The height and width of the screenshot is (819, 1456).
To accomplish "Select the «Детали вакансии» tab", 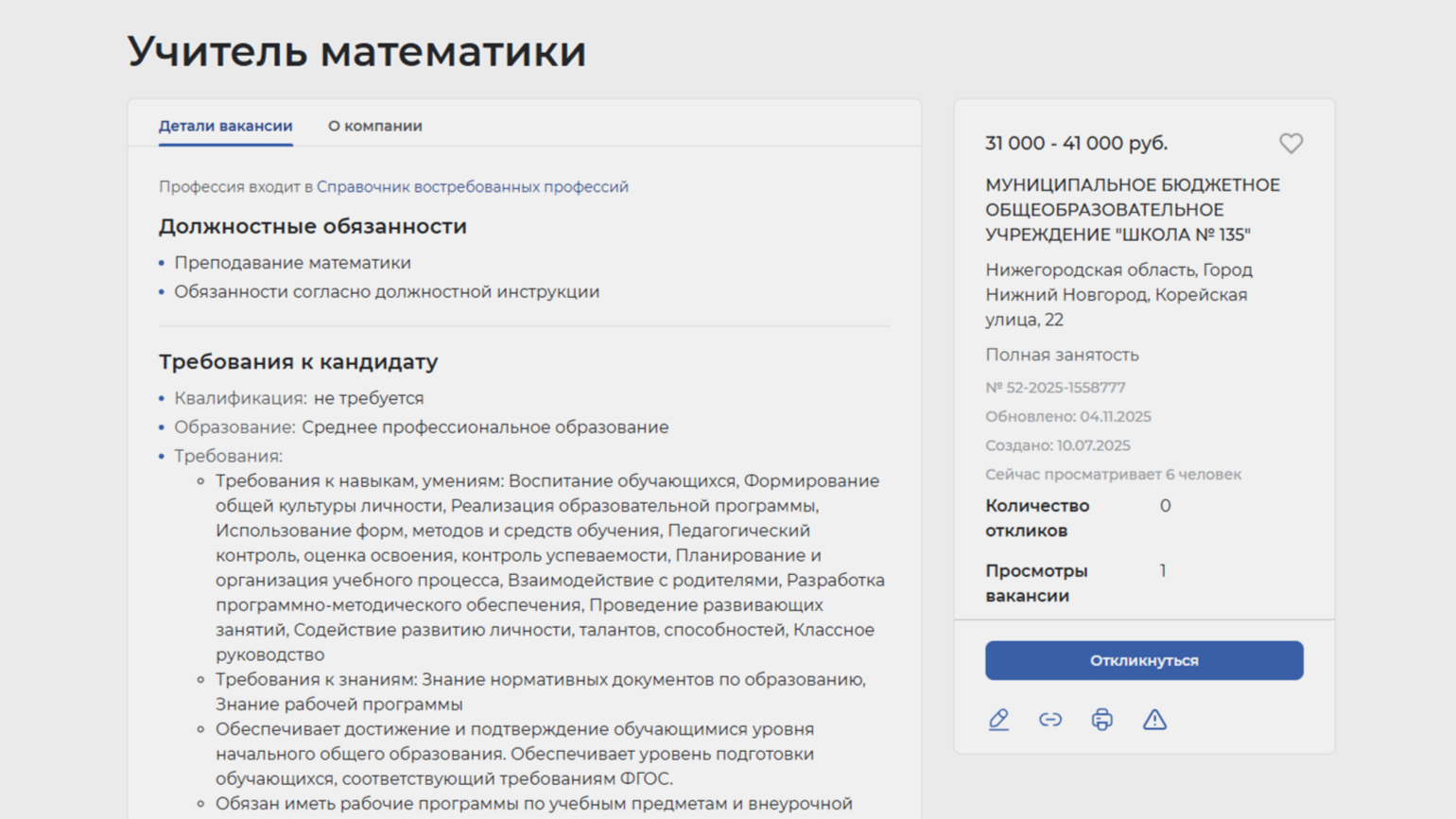I will click(x=225, y=126).
